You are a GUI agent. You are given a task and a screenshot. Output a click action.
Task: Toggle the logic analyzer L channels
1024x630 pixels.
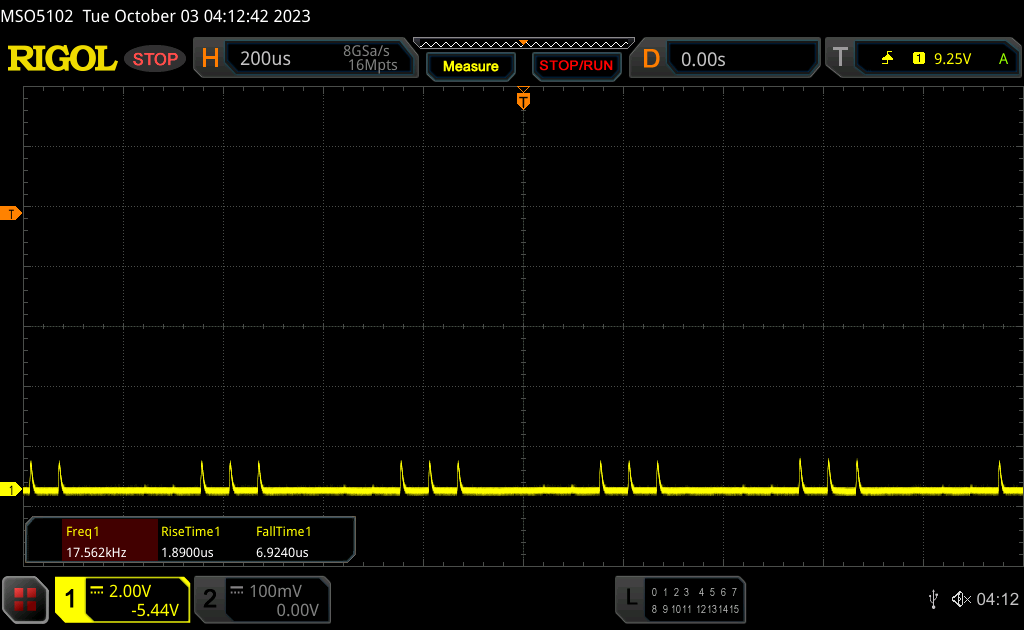click(680, 599)
